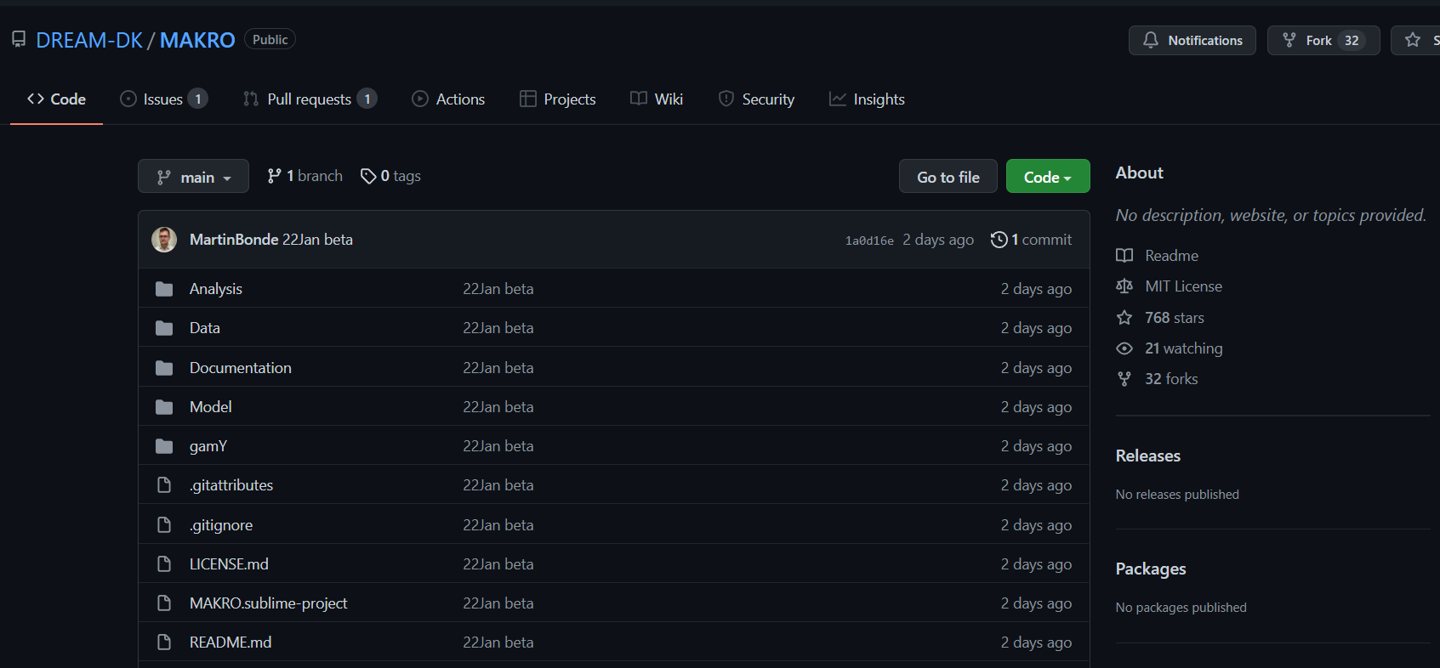Click the MIT License scale icon
1440x668 pixels.
[1125, 286]
